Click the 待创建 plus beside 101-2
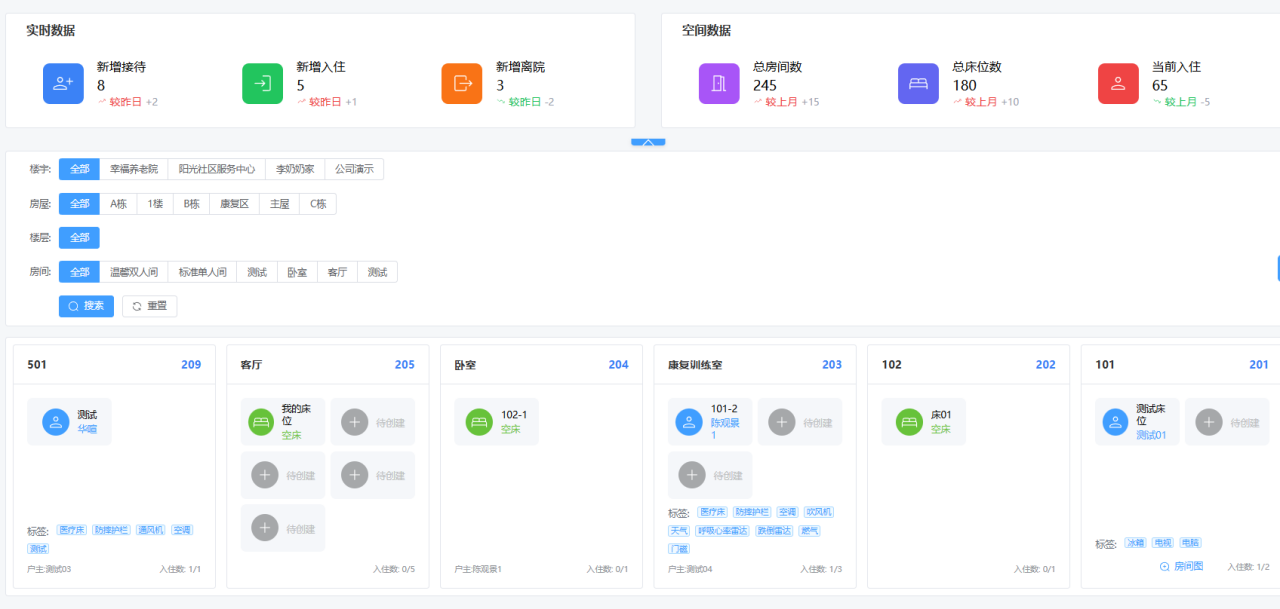This screenshot has height=609, width=1280. 782,422
